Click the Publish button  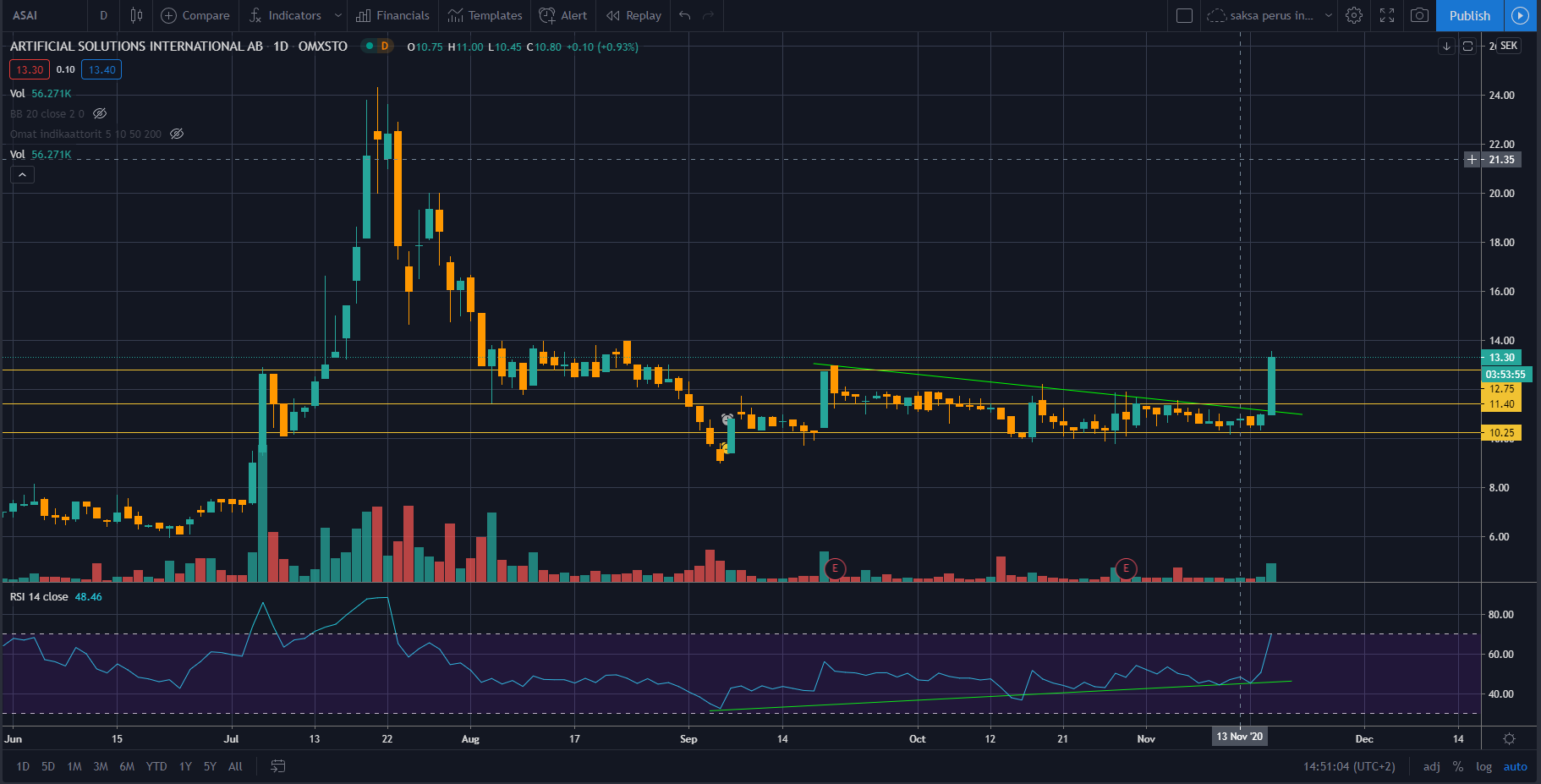coord(1469,15)
